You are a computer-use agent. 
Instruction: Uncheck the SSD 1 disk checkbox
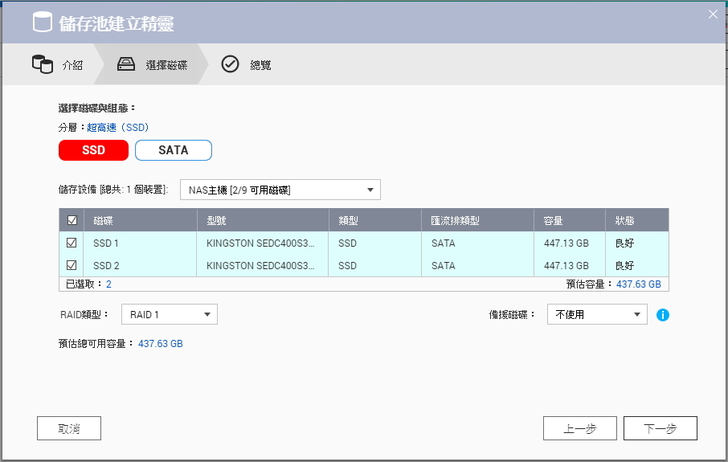tap(71, 242)
